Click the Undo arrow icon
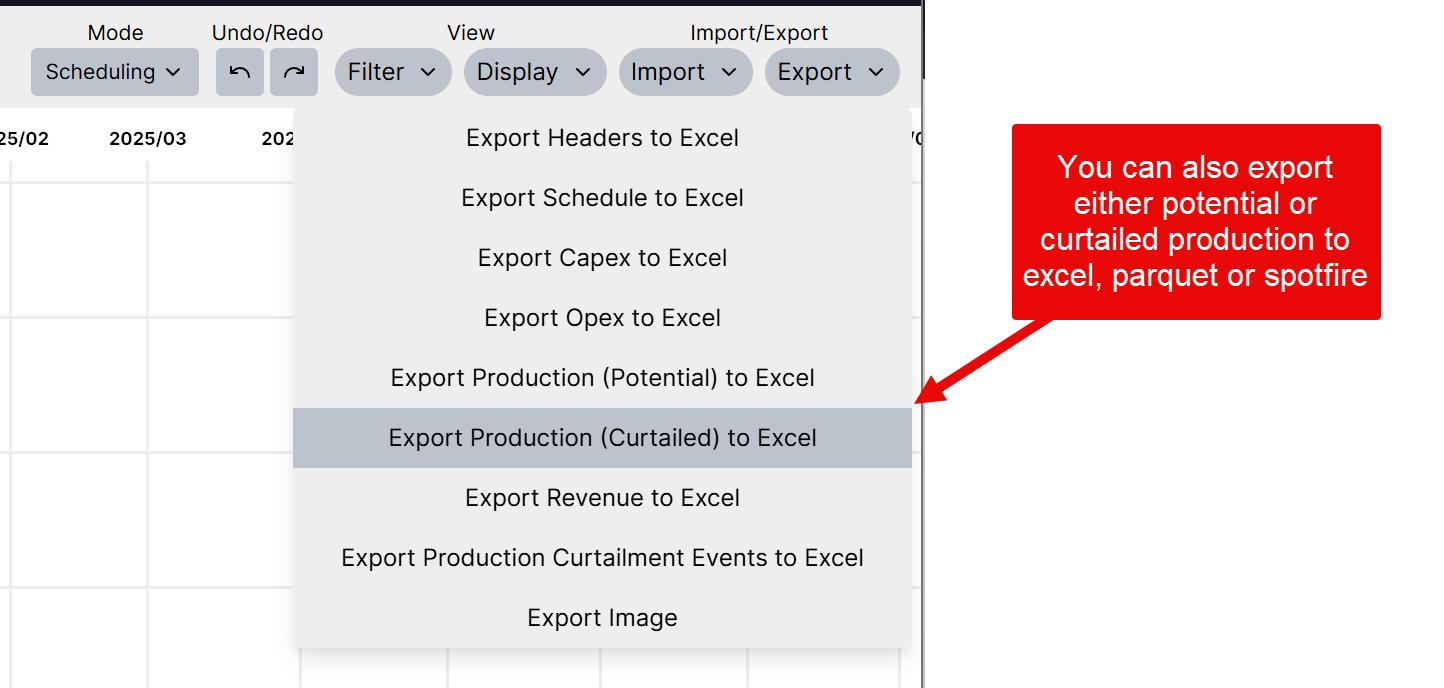1444x688 pixels. click(x=240, y=72)
